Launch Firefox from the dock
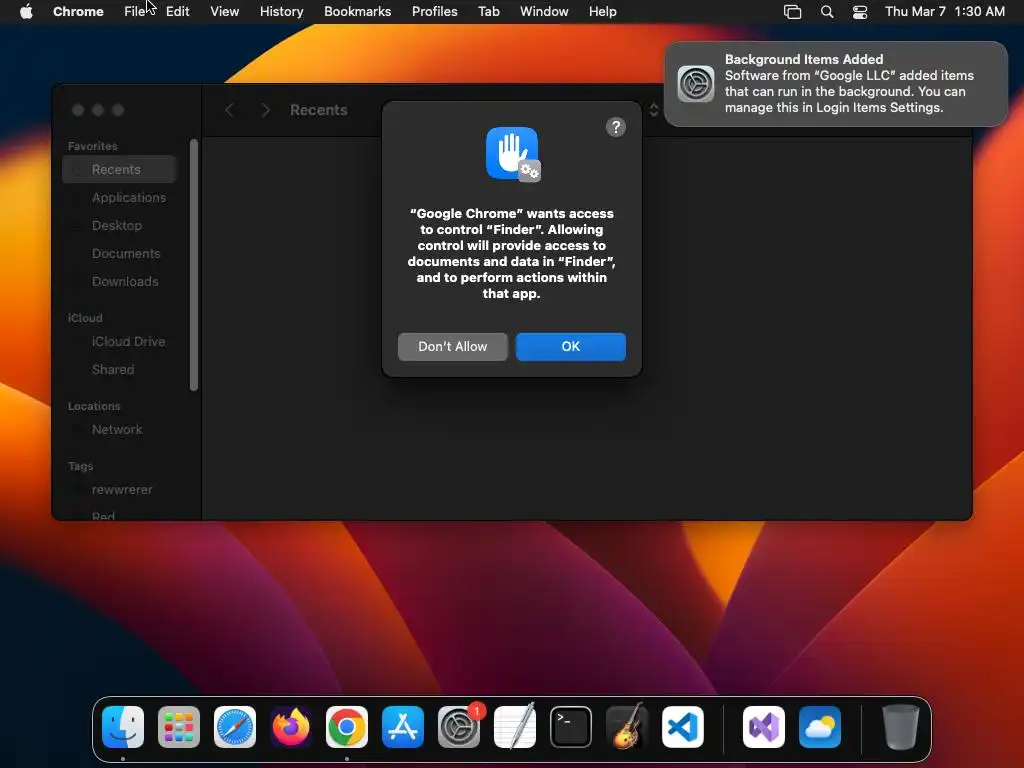The width and height of the screenshot is (1024, 768). (291, 727)
